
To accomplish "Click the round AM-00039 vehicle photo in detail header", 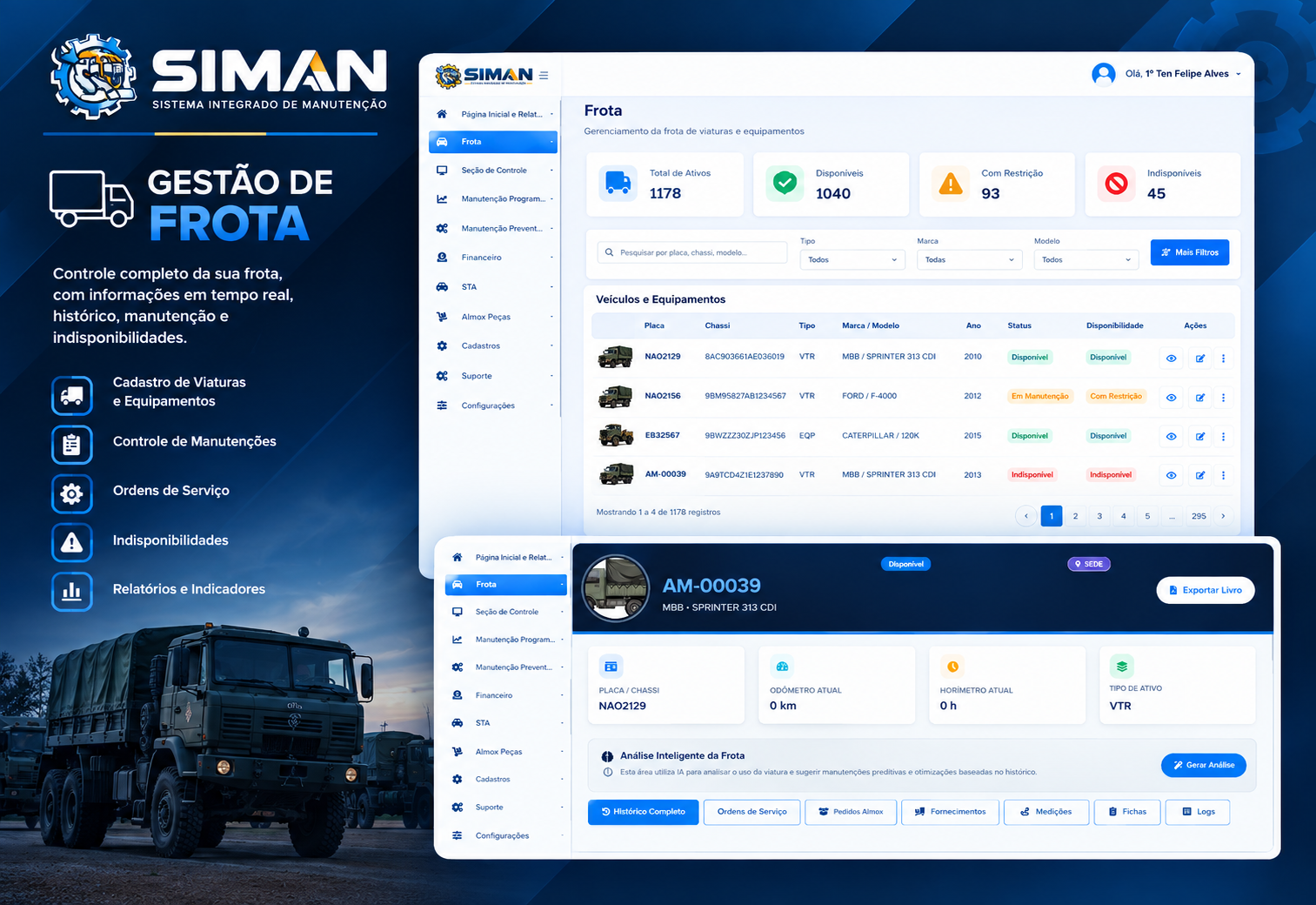I will pyautogui.click(x=616, y=587).
